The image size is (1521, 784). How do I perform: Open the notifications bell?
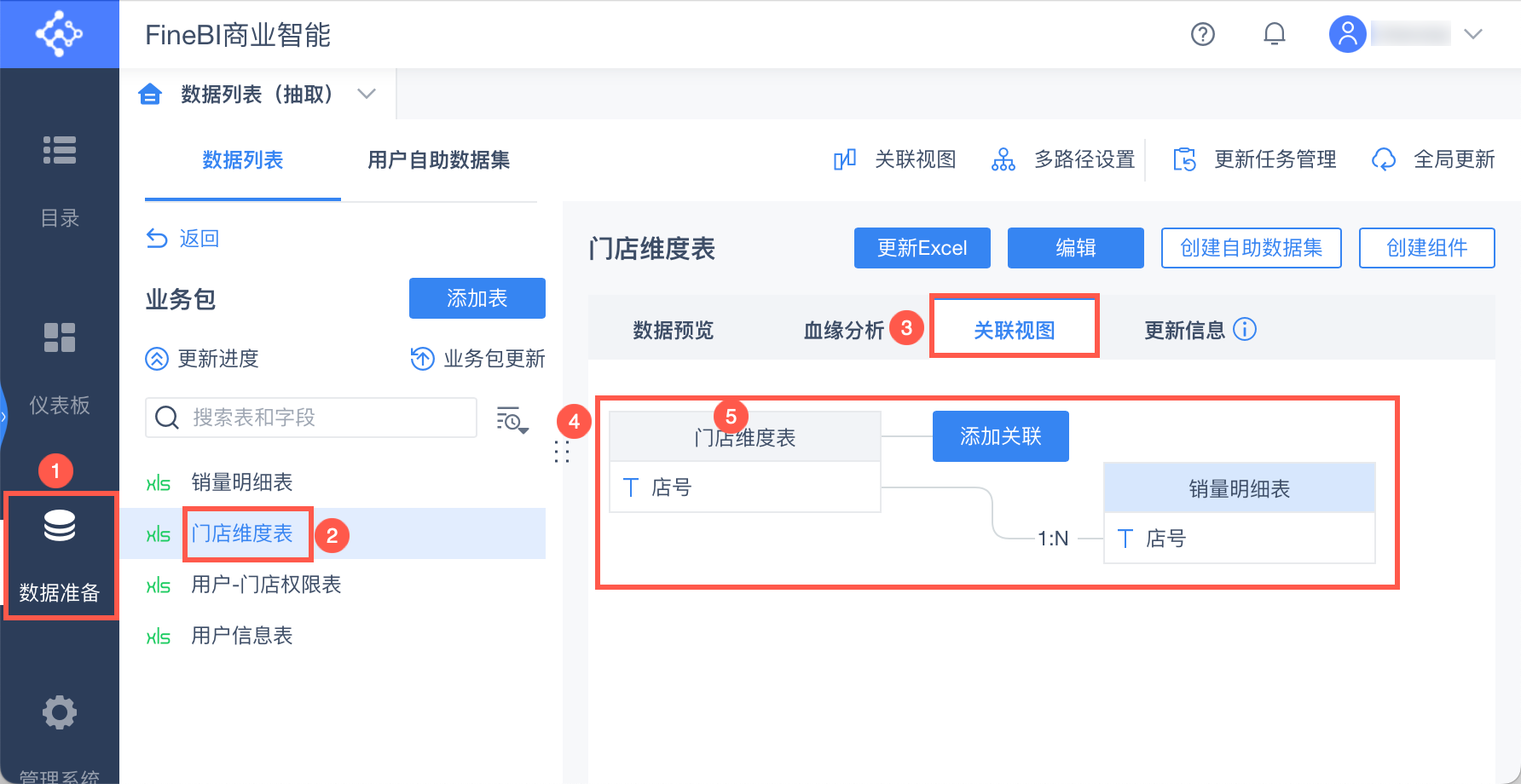[x=1274, y=34]
